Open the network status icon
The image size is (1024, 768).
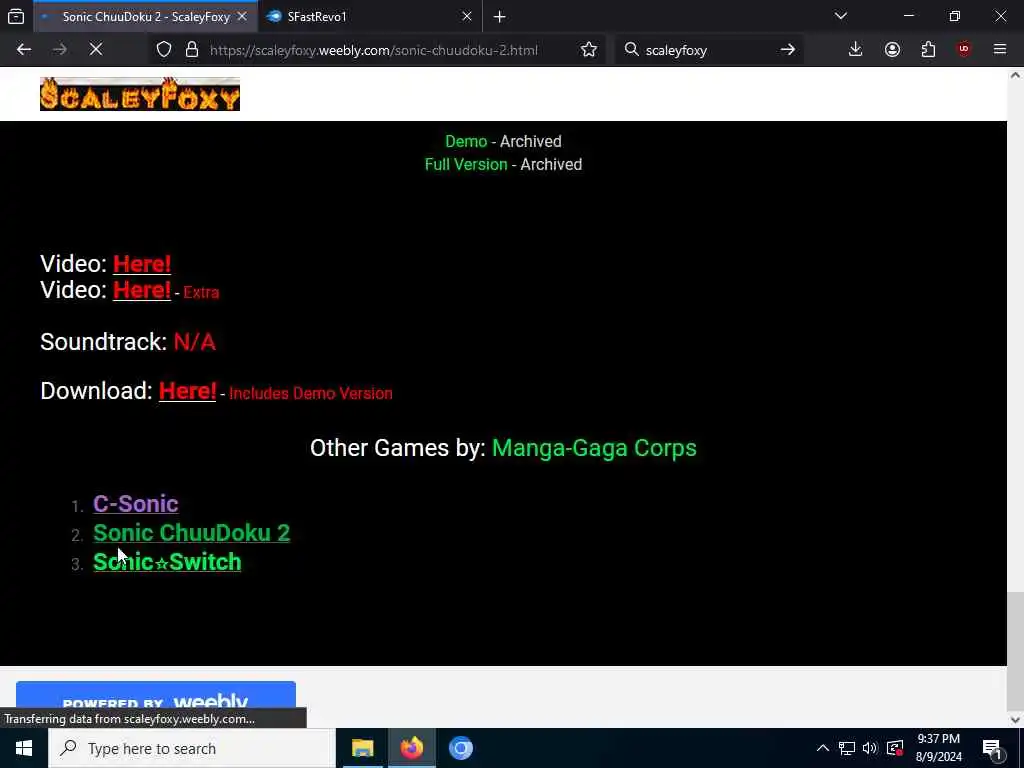(847, 748)
